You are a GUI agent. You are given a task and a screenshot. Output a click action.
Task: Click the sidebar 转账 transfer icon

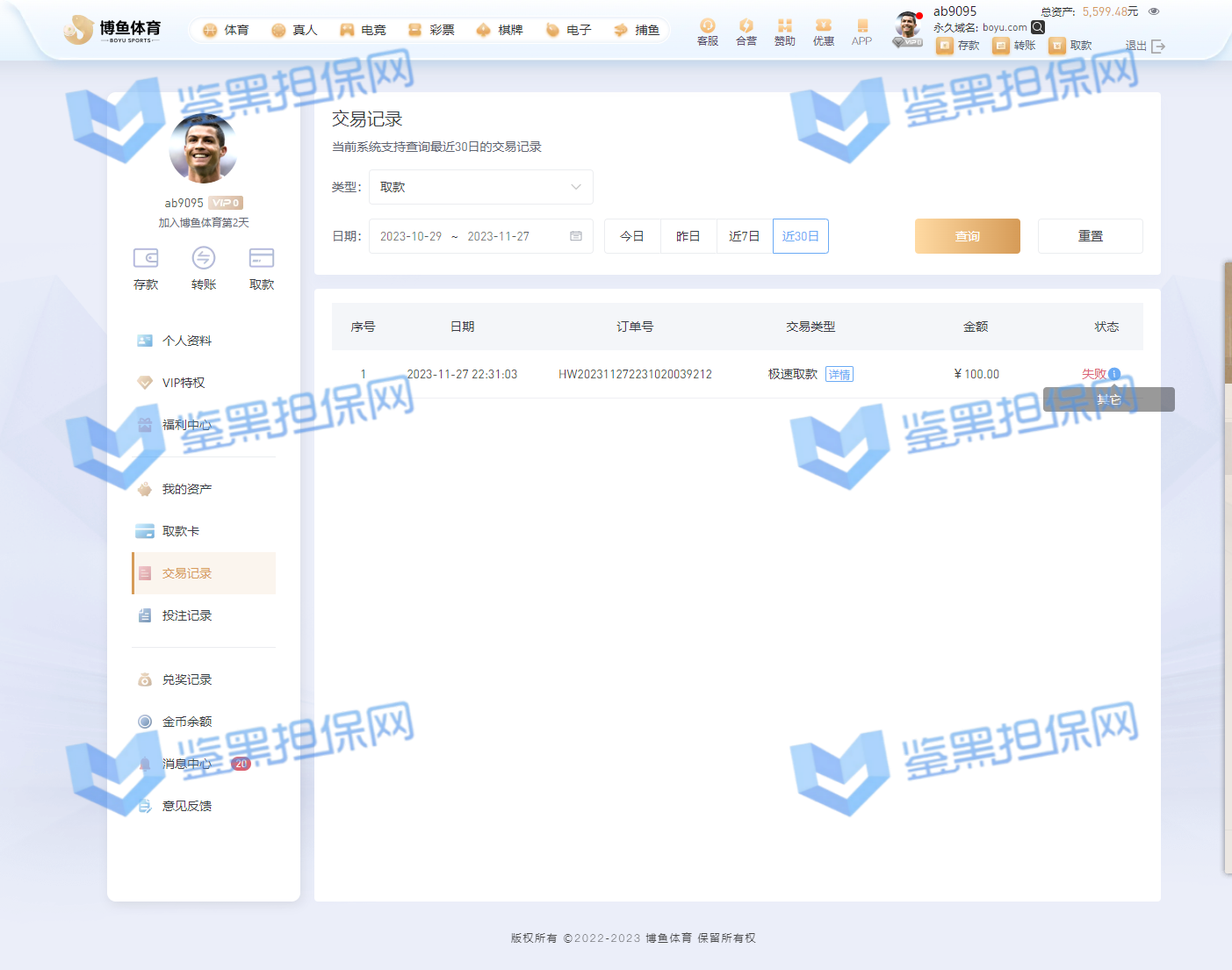[x=204, y=258]
